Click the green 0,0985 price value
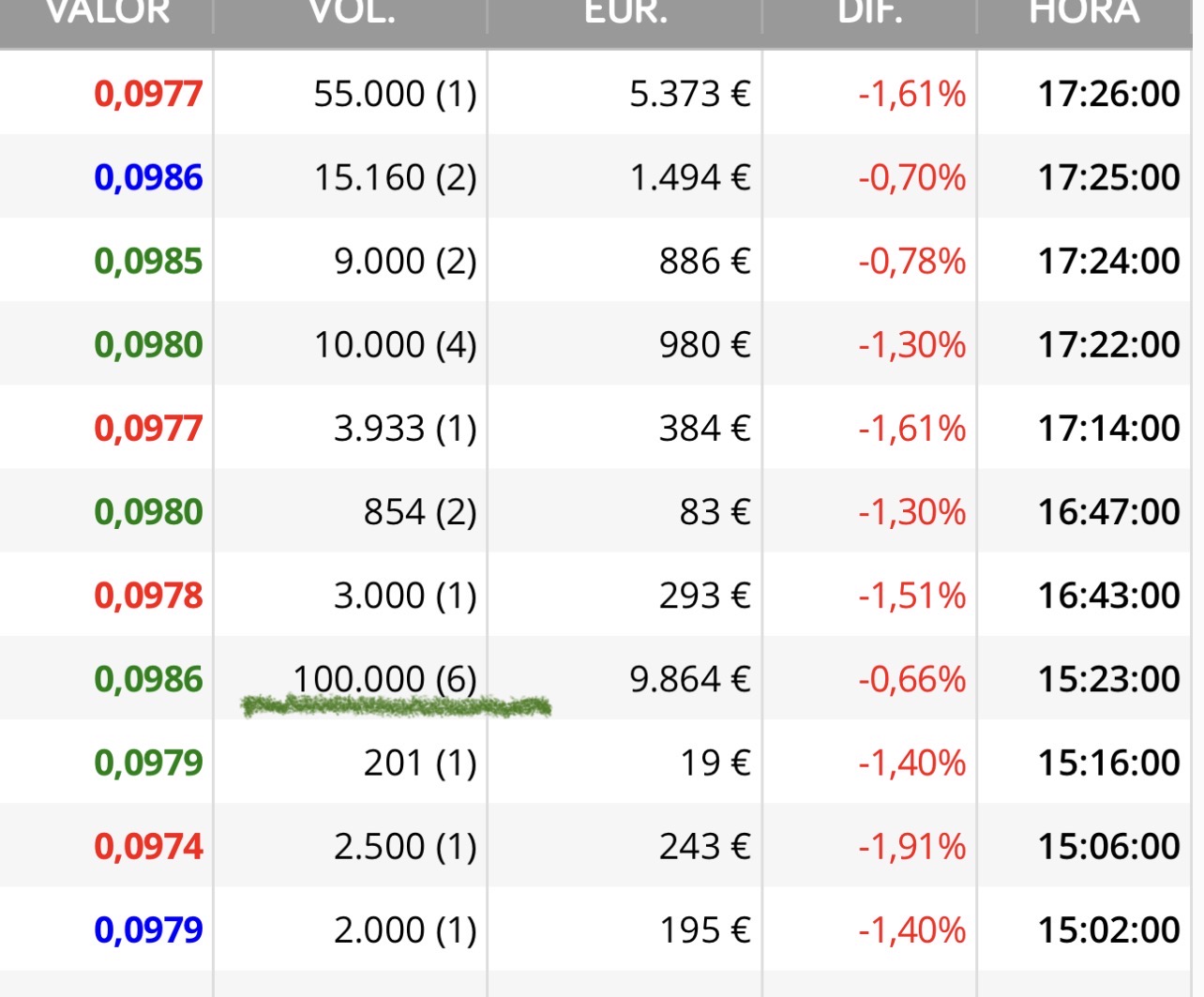This screenshot has width=1204, height=997. pyautogui.click(x=148, y=261)
